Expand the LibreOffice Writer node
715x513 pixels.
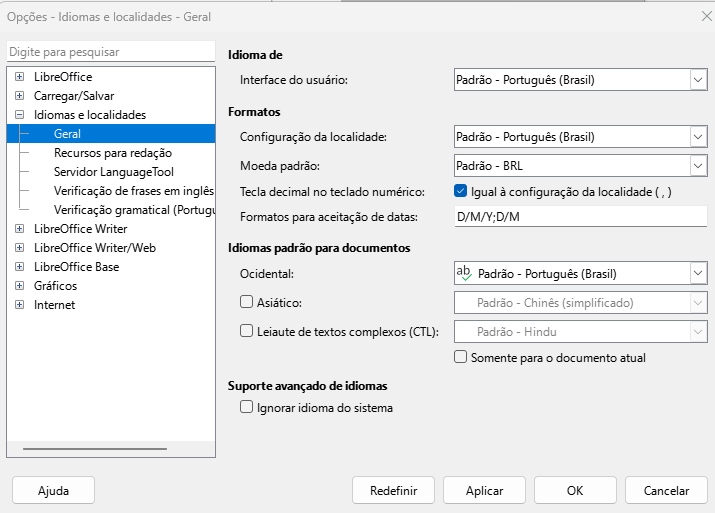(x=19, y=229)
